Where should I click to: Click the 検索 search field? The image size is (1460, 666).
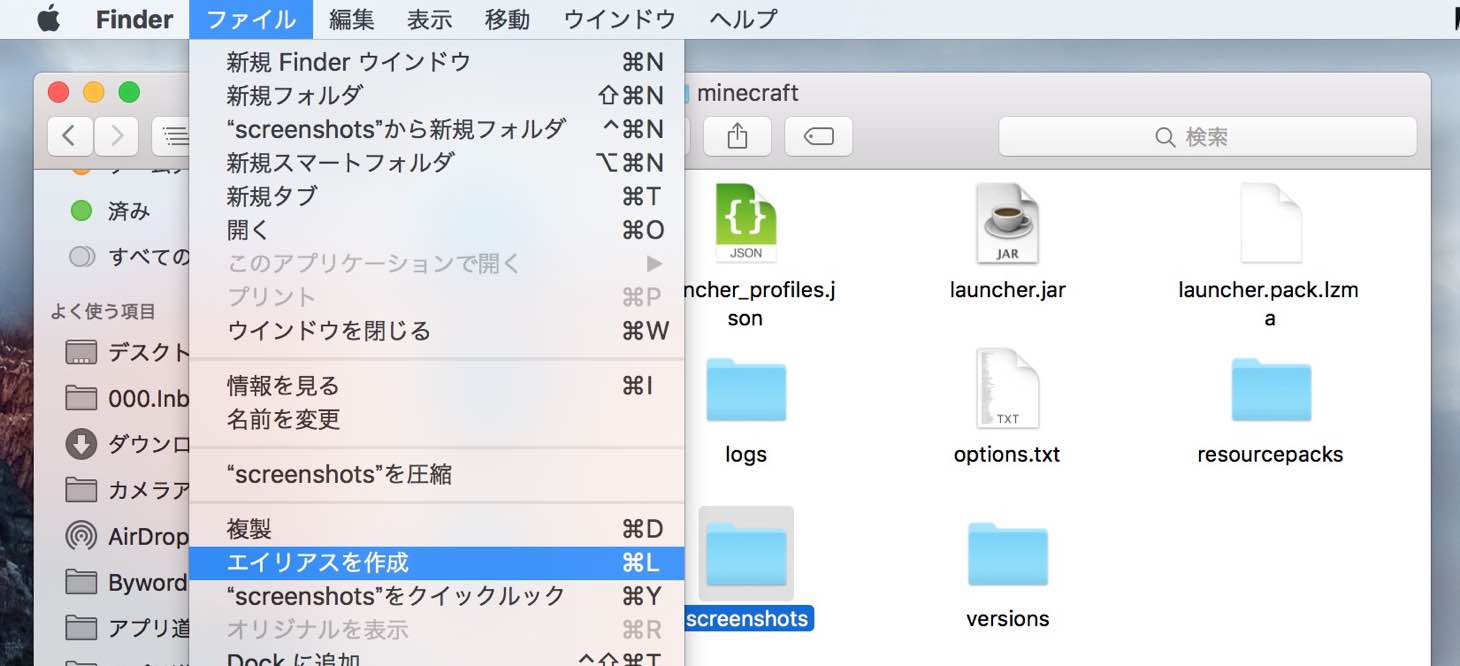pyautogui.click(x=1207, y=136)
